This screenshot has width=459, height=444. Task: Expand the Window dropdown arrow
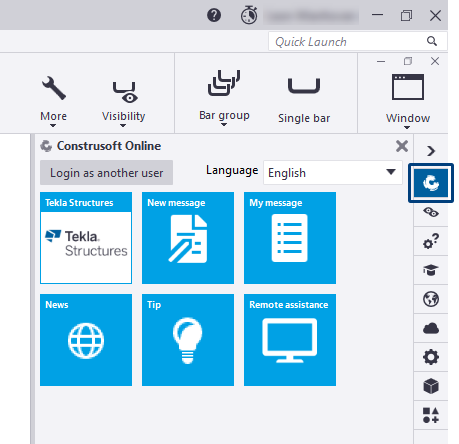[x=407, y=128]
